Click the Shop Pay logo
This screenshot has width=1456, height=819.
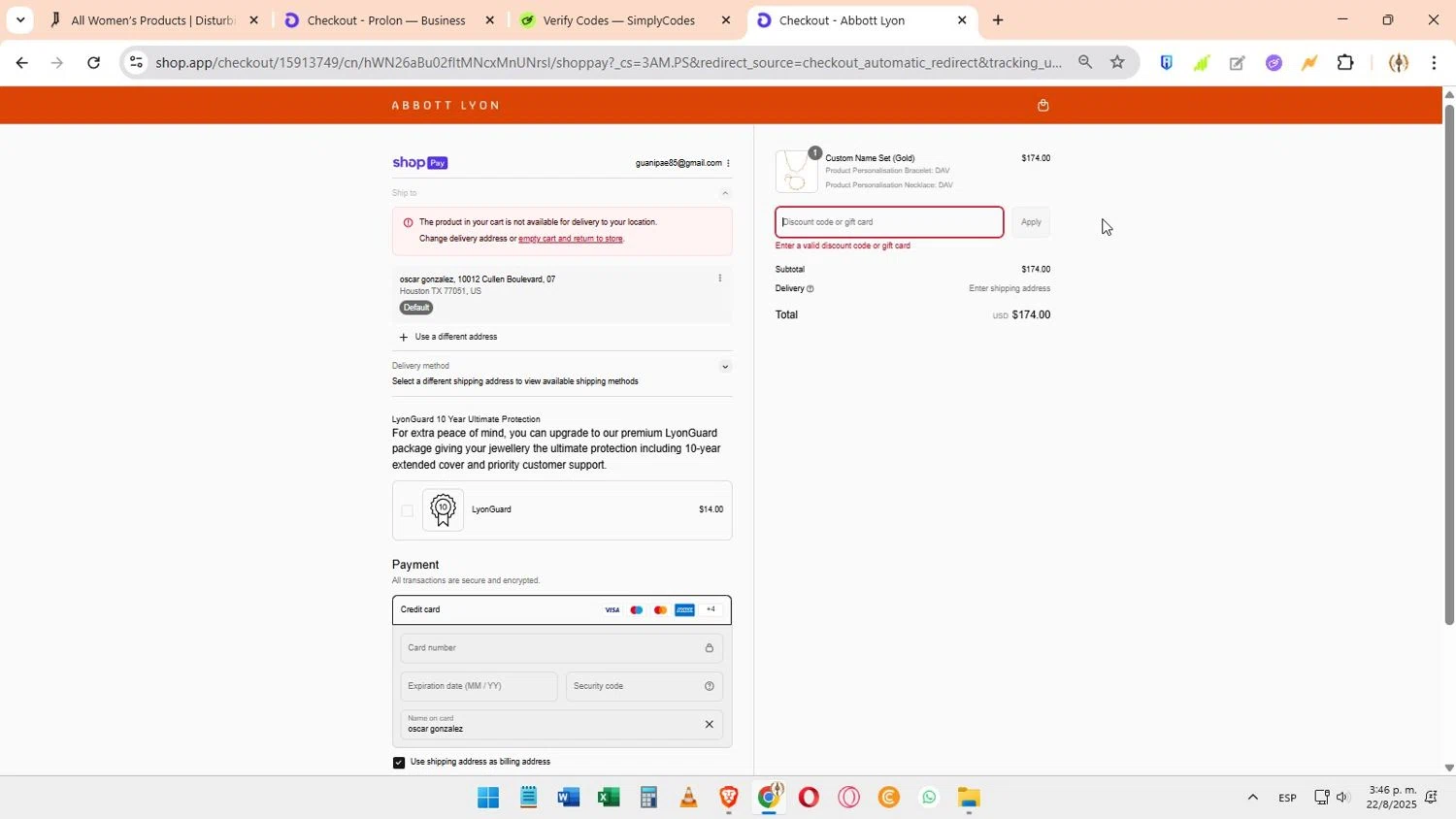click(x=419, y=163)
